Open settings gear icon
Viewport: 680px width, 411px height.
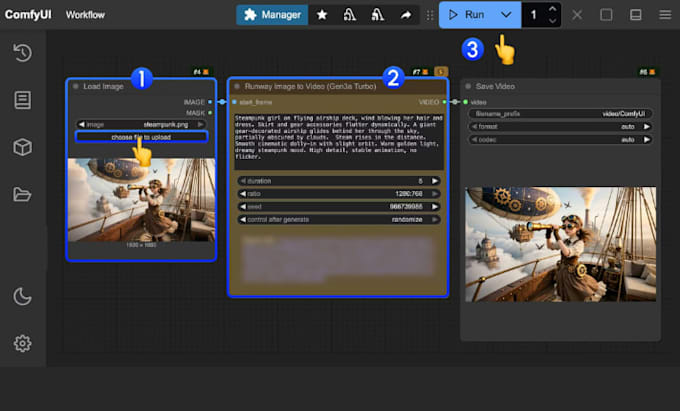pyautogui.click(x=22, y=343)
